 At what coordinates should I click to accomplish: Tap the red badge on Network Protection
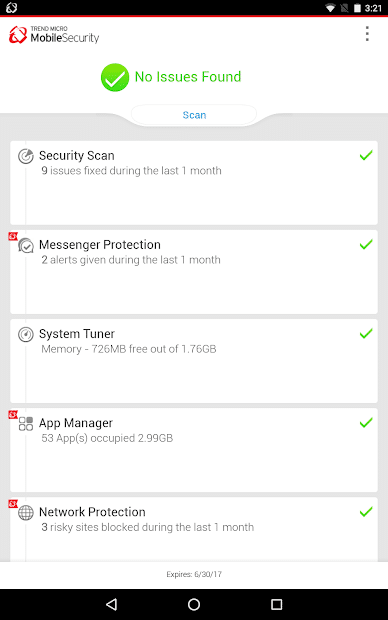[13, 504]
